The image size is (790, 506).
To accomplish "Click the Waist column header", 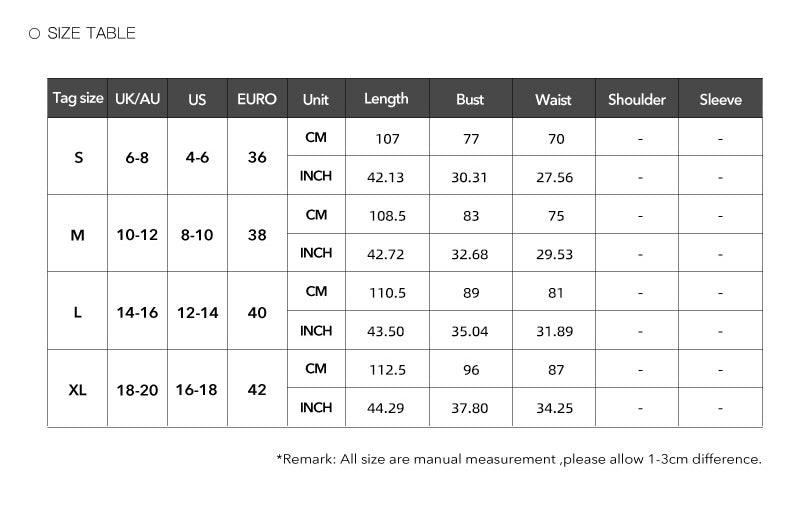I will (553, 99).
